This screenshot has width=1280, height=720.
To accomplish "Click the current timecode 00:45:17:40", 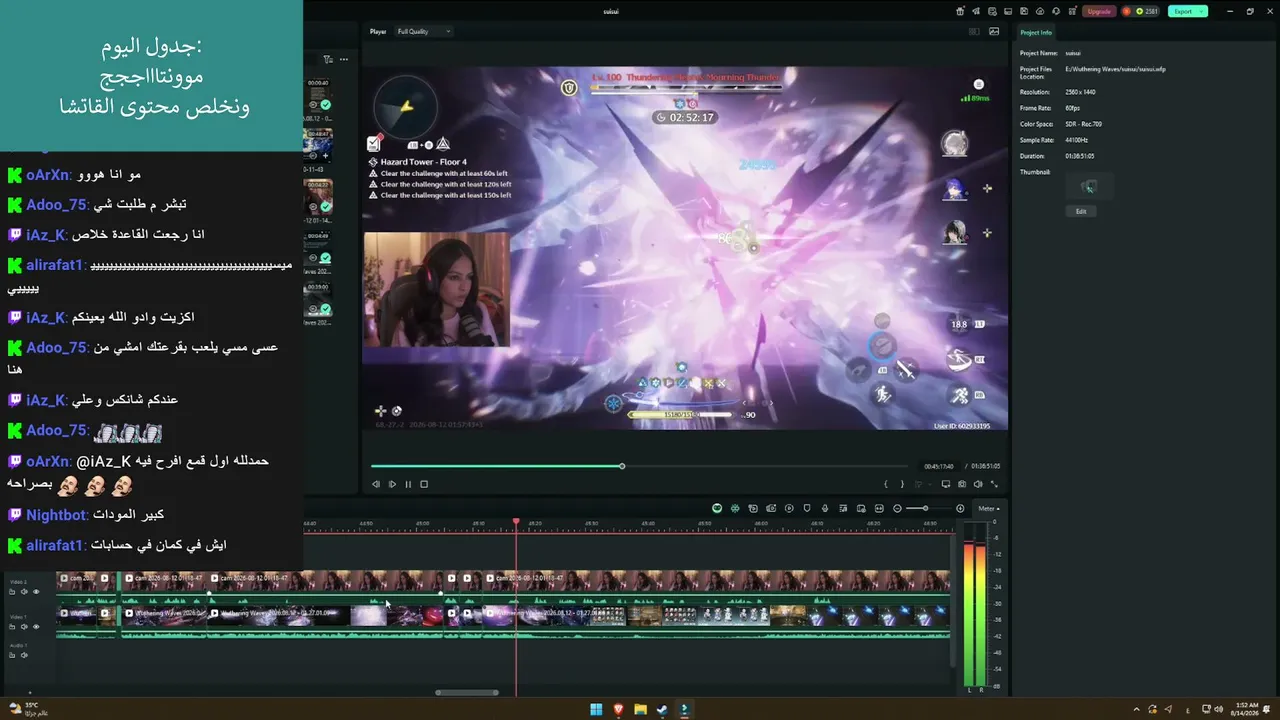I will [x=938, y=466].
